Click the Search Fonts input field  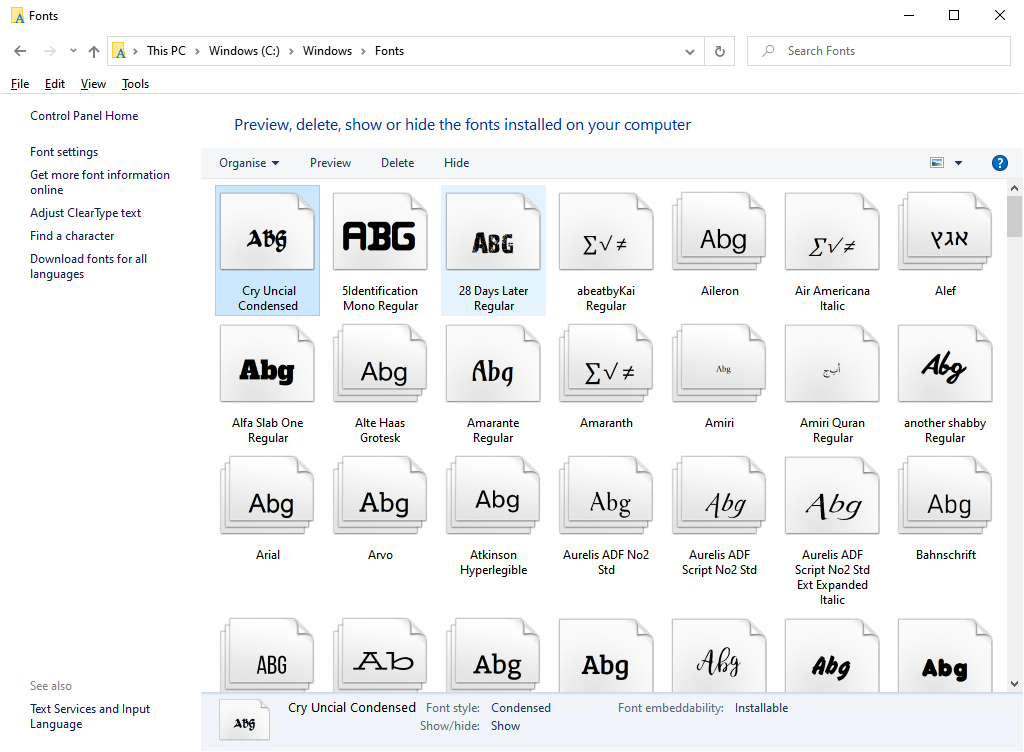point(878,51)
